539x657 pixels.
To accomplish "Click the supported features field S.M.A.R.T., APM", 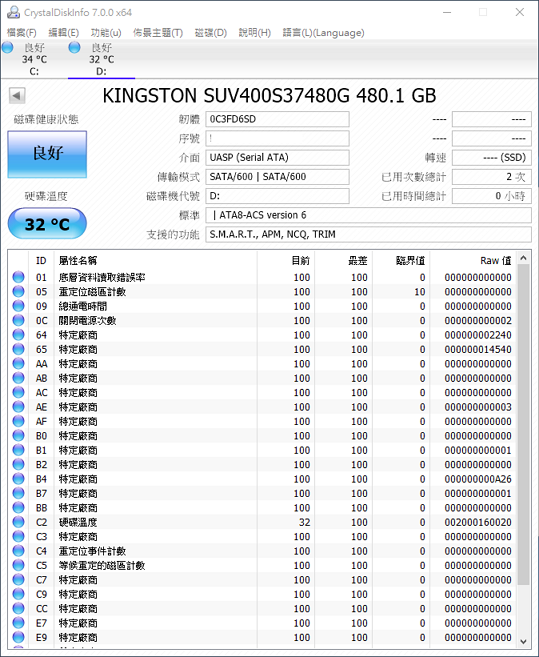I will (368, 234).
